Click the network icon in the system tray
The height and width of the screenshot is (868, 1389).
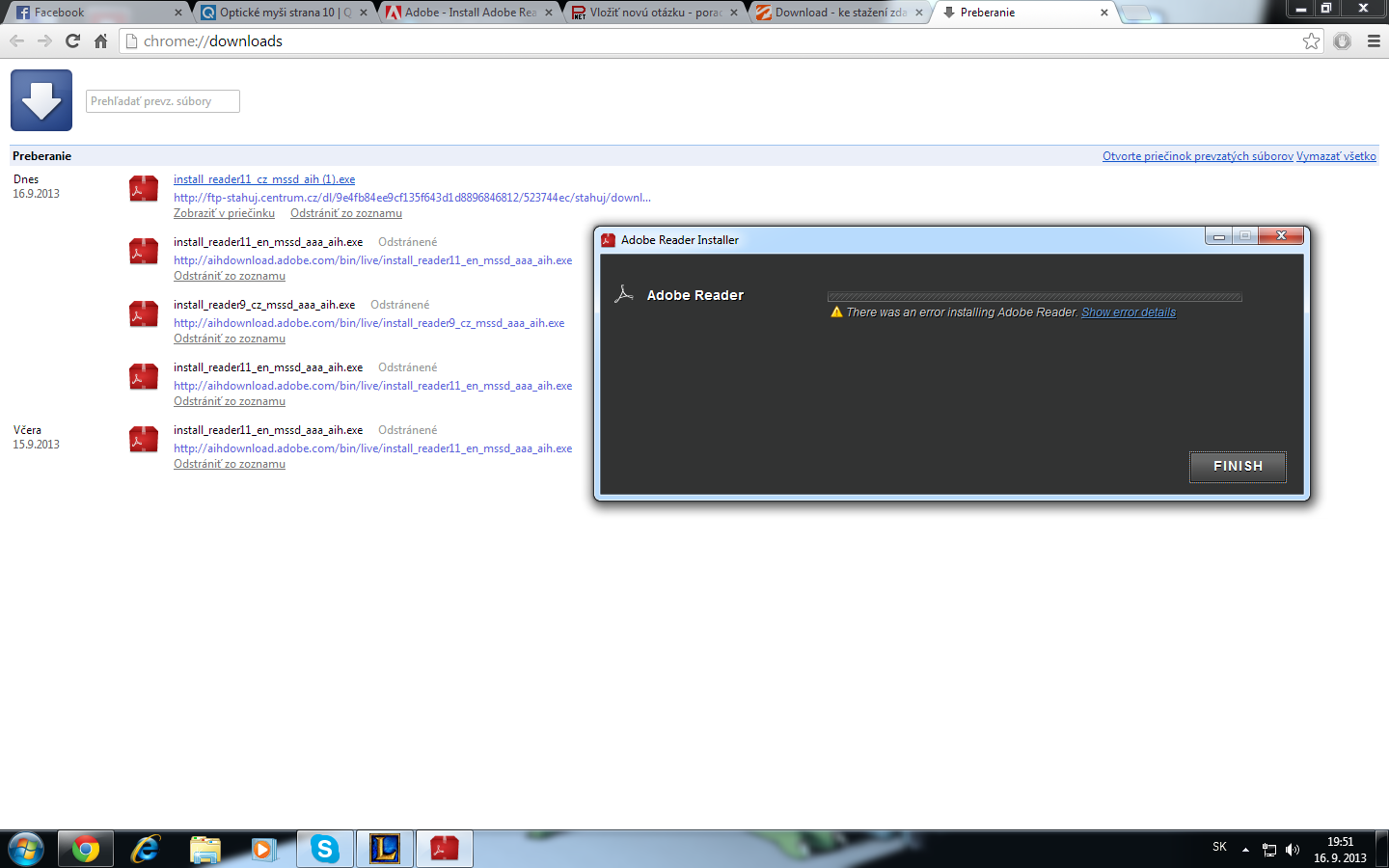[1269, 850]
